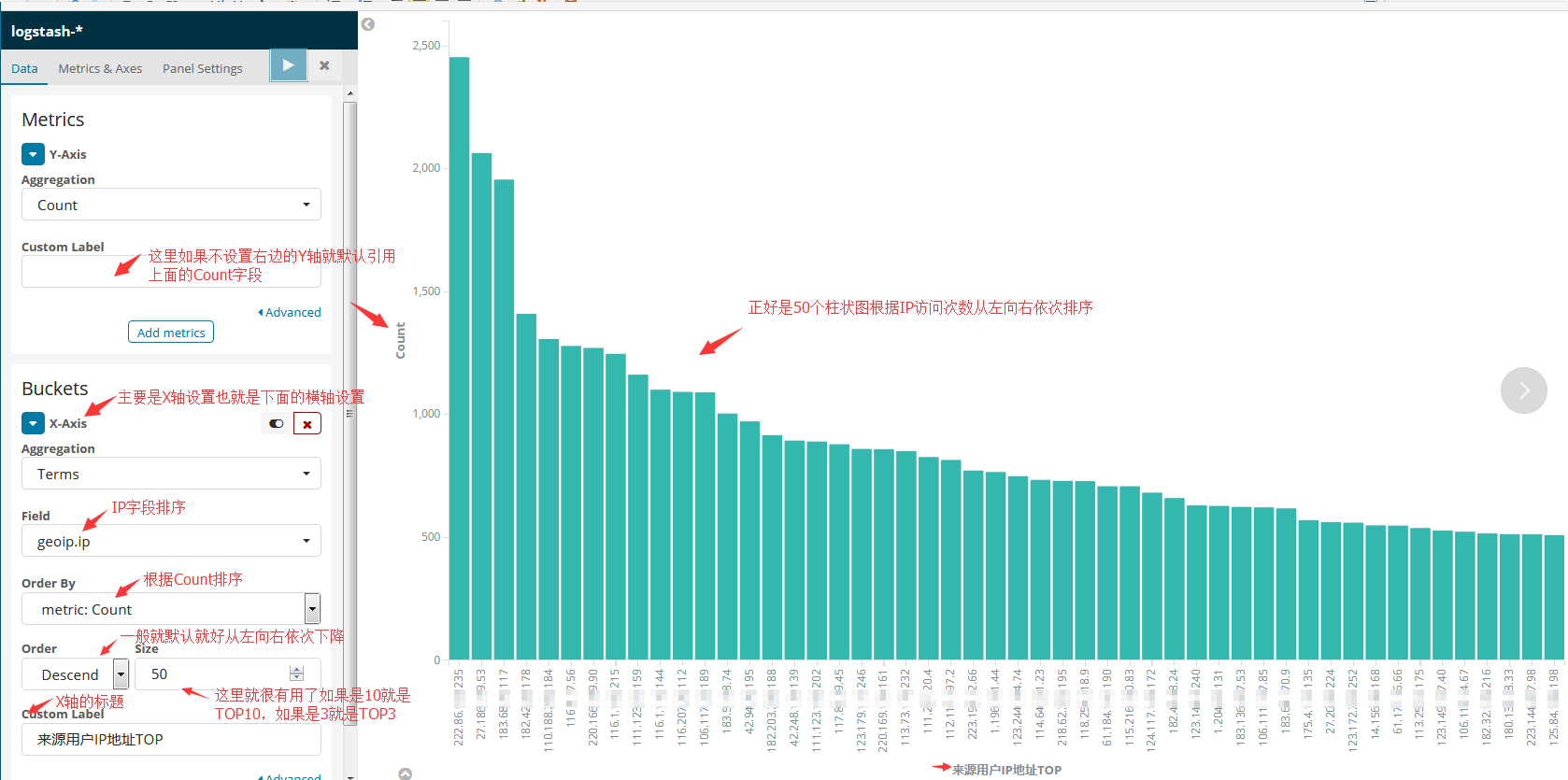Click the up-arrow circle below the chart
The image size is (1568, 780).
(405, 773)
